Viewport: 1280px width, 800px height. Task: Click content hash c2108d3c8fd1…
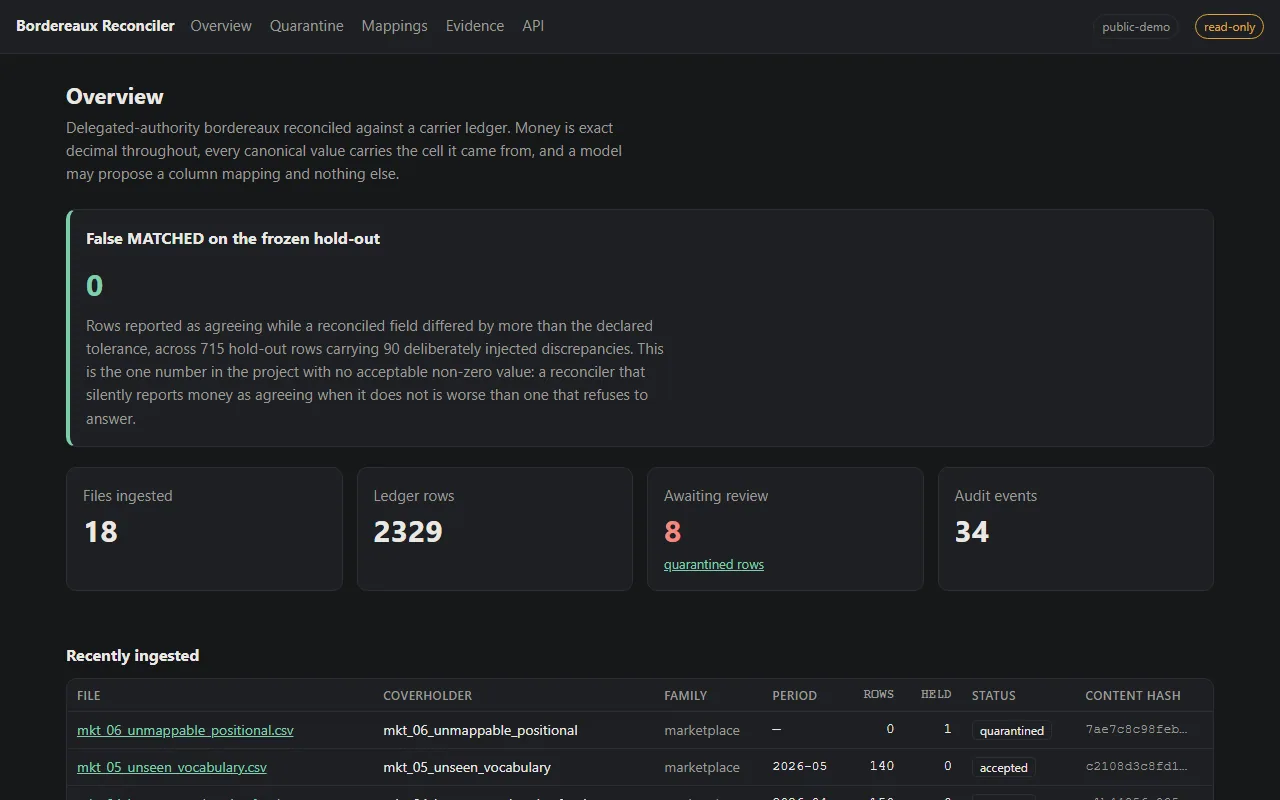1137,767
